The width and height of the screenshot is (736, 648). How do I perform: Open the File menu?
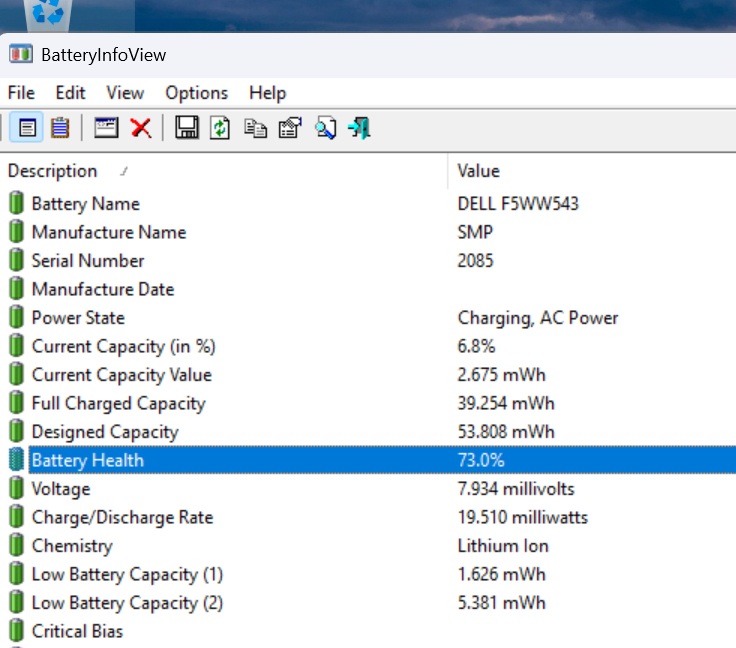coord(21,93)
